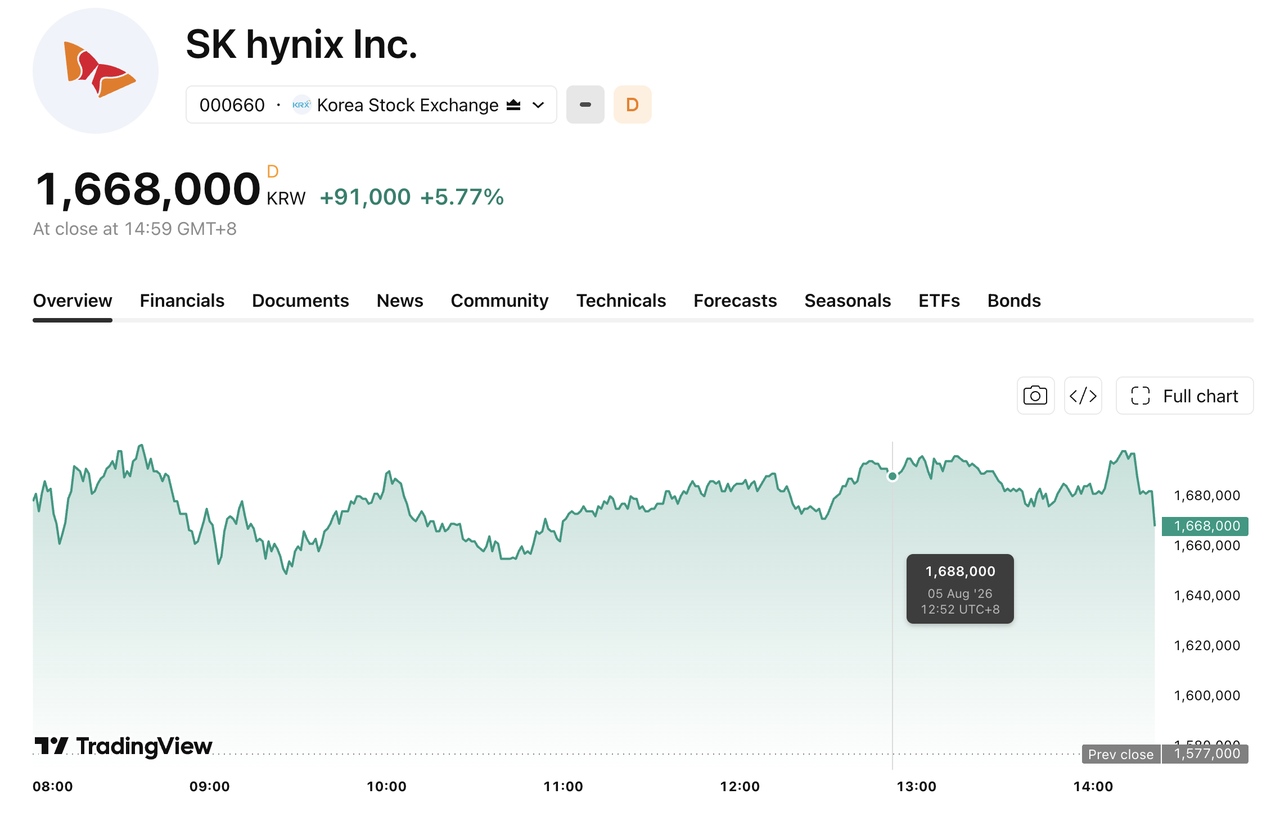Image resolution: width=1280 pixels, height=817 pixels.
Task: Open the Community tab
Action: tap(500, 301)
